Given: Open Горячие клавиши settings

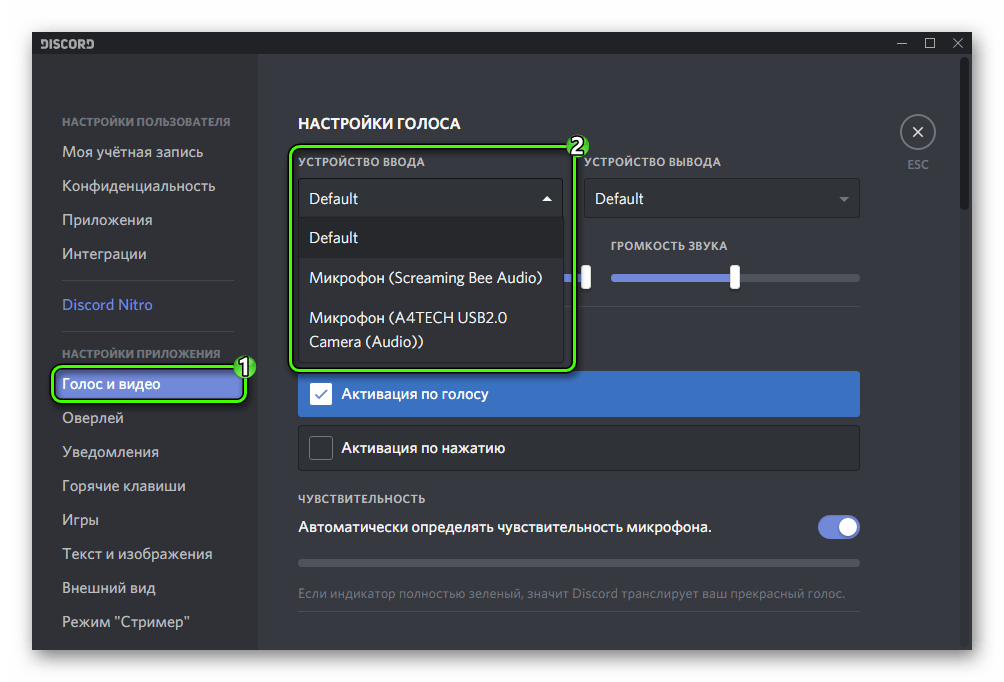Looking at the screenshot, I should point(124,486).
